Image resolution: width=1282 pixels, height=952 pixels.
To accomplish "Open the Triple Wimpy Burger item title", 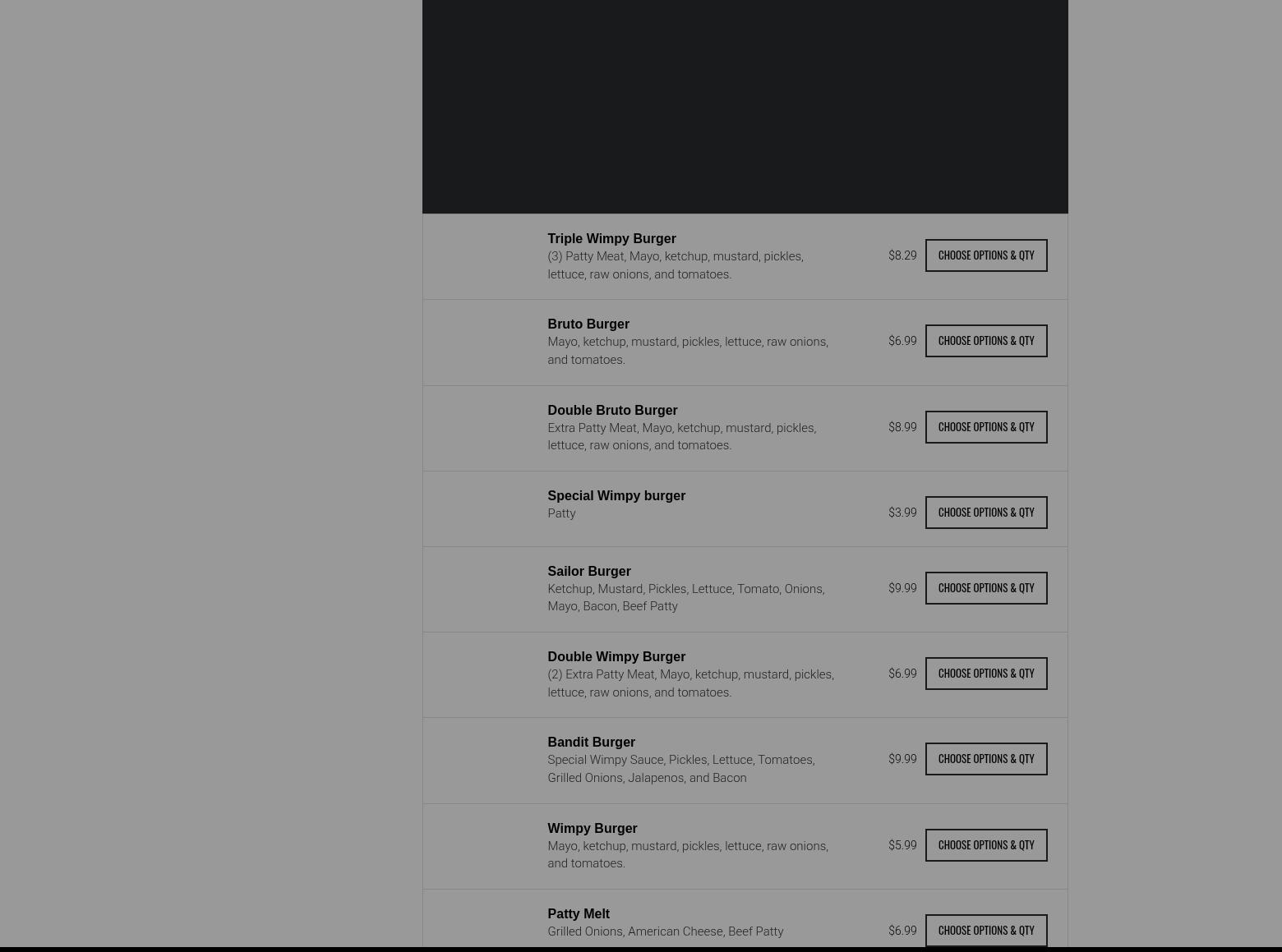I will [611, 238].
